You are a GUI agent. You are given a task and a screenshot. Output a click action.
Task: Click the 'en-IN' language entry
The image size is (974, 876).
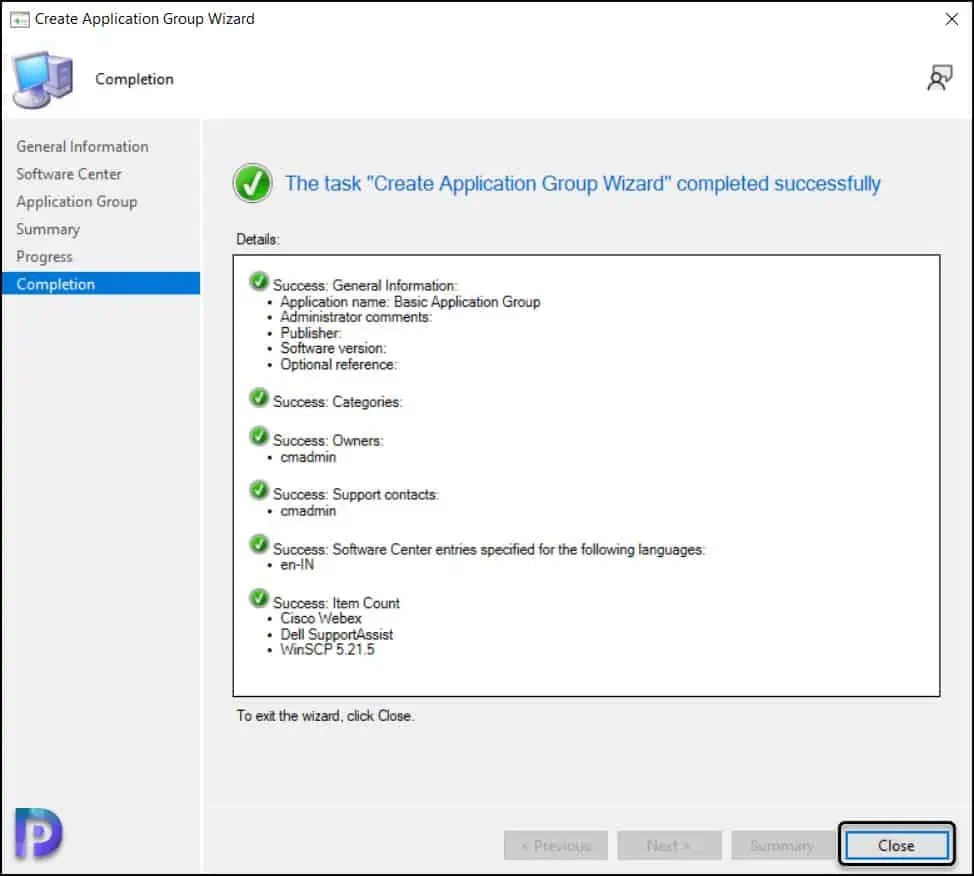(x=297, y=565)
